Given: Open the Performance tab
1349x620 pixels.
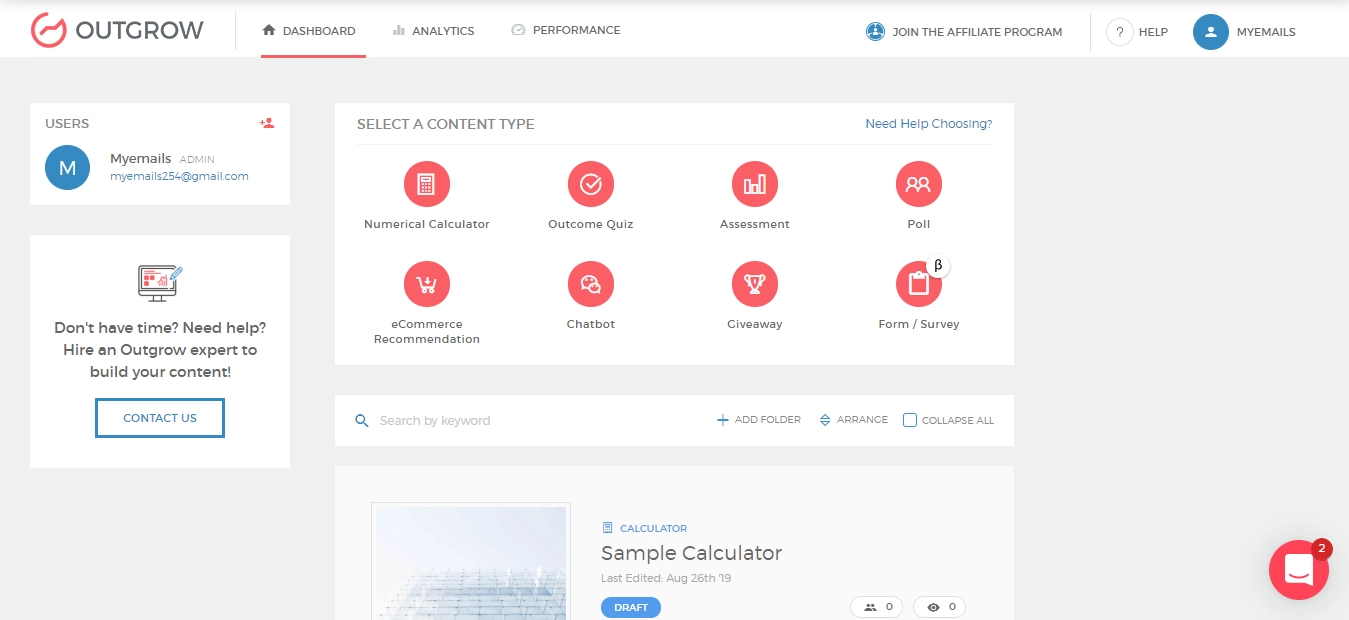Looking at the screenshot, I should click(x=566, y=30).
